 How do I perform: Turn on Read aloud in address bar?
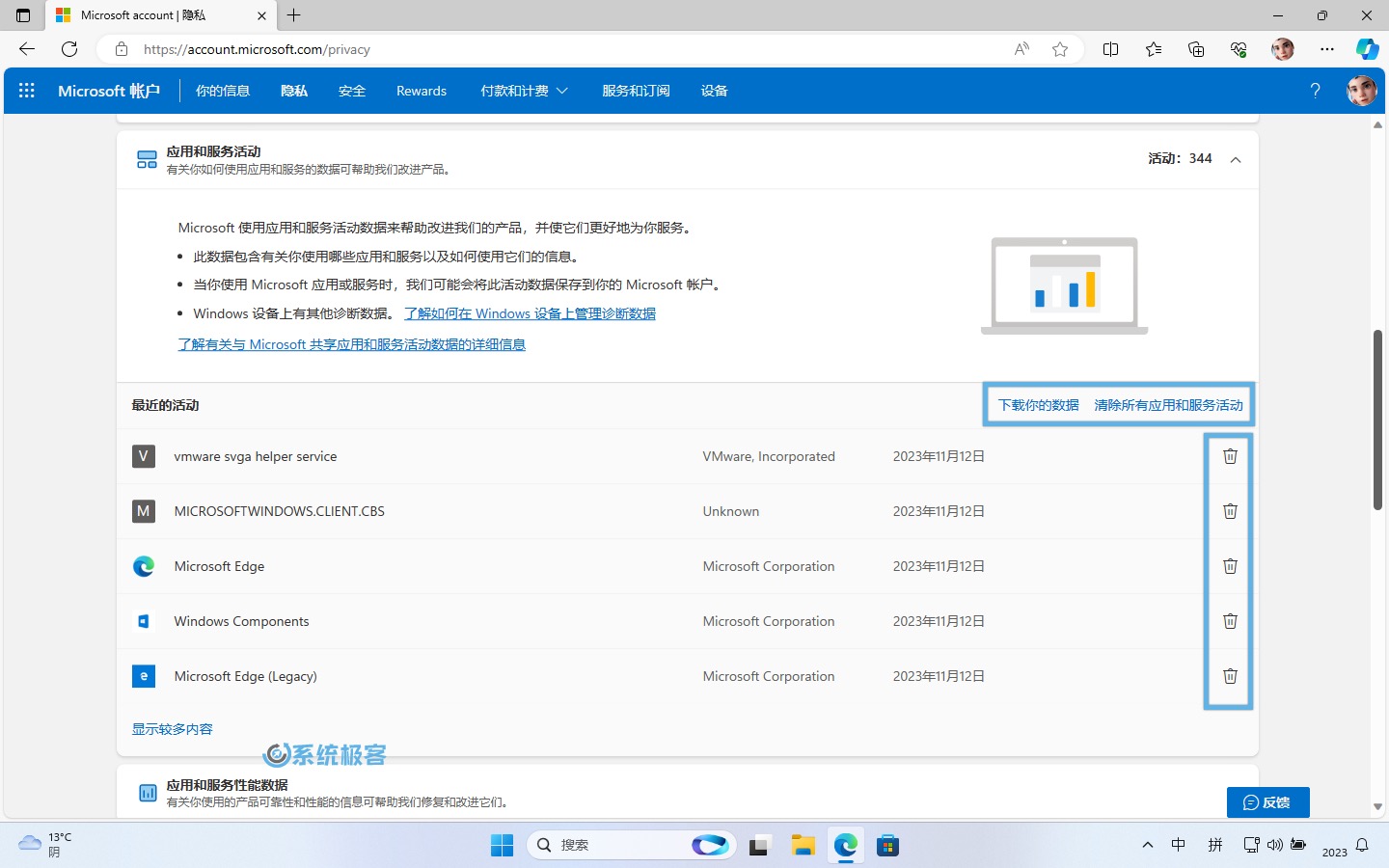click(x=1021, y=49)
